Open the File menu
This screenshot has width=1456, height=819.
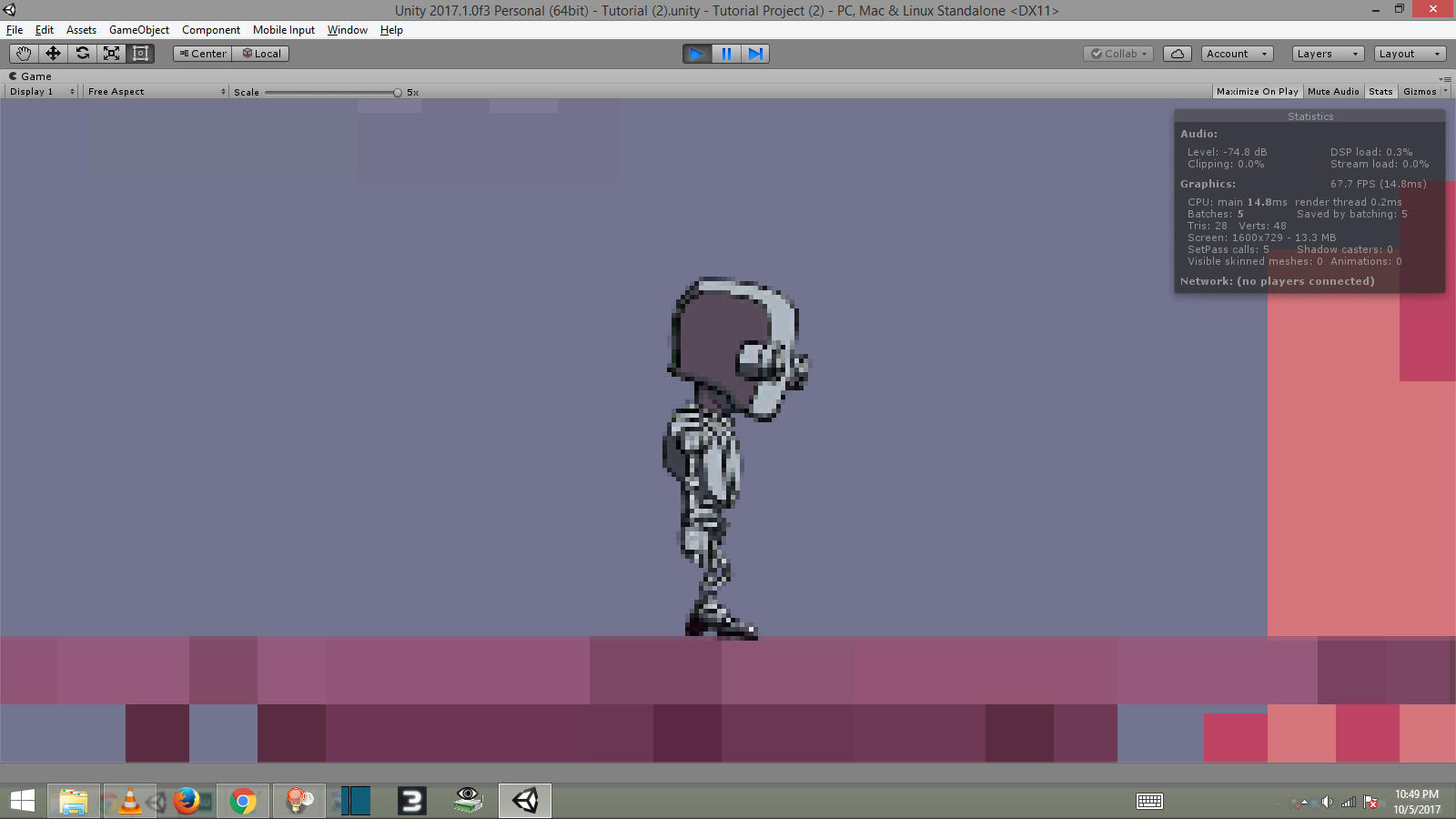pos(15,30)
